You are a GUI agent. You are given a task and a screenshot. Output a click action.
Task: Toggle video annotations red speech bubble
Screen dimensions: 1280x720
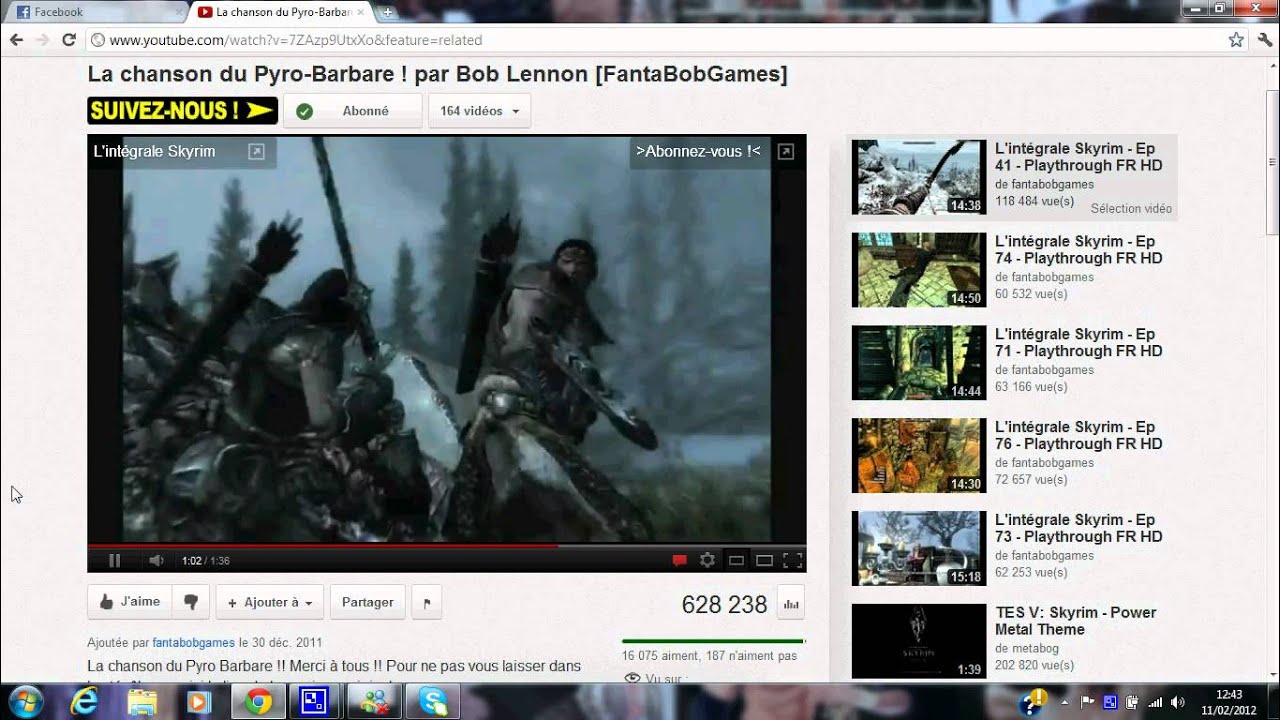click(x=680, y=560)
